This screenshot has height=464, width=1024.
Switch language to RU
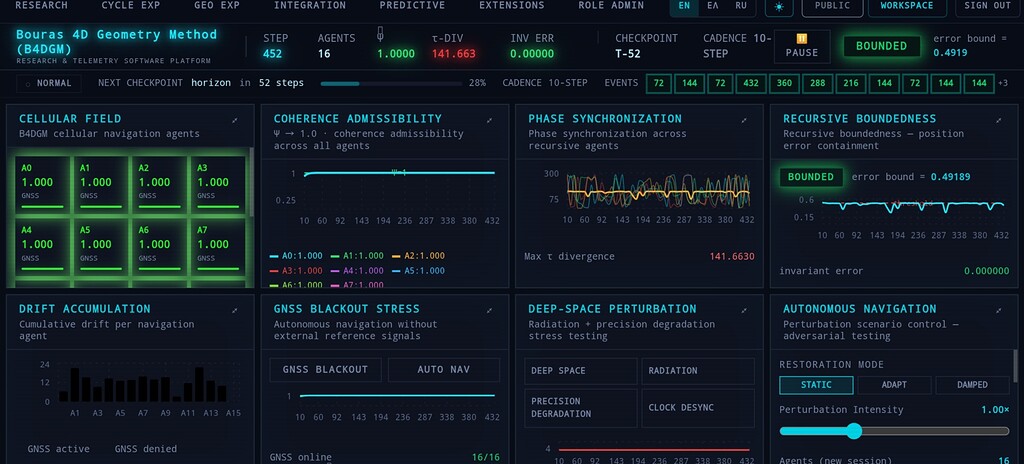(x=741, y=6)
